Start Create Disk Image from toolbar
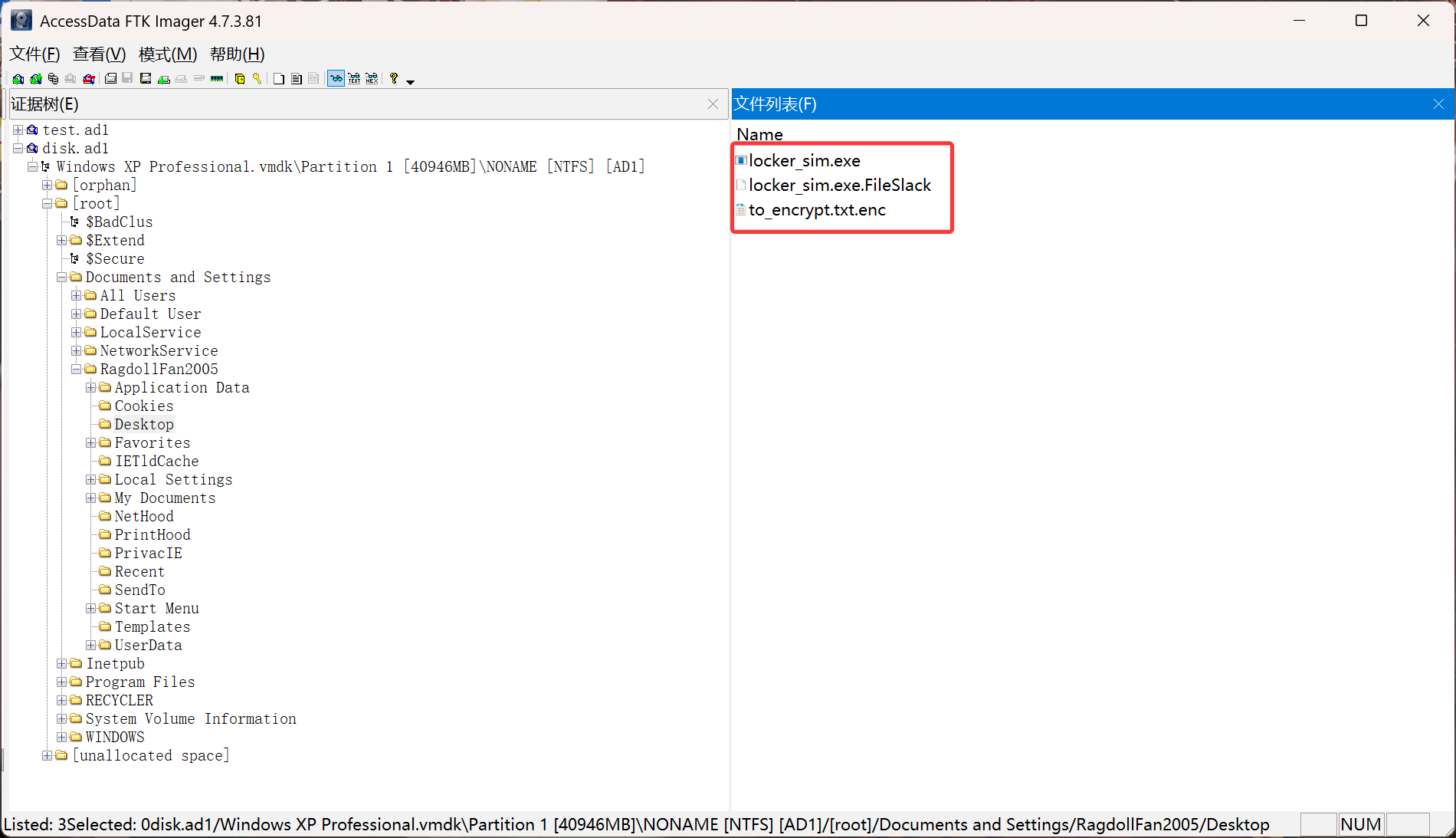The image size is (1456, 838). pos(111,79)
